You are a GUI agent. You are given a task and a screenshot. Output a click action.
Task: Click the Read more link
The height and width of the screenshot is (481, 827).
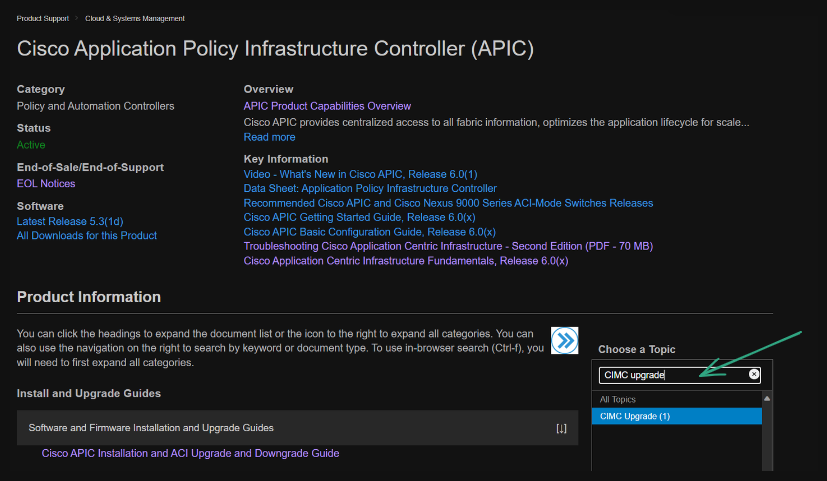tap(270, 137)
